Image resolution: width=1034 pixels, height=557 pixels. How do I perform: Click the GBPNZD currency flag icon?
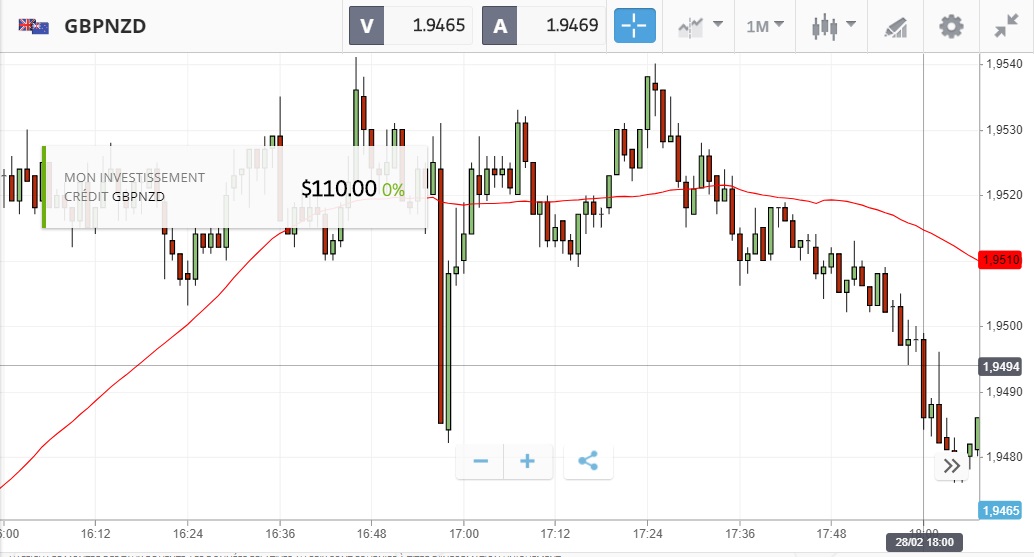(35, 26)
